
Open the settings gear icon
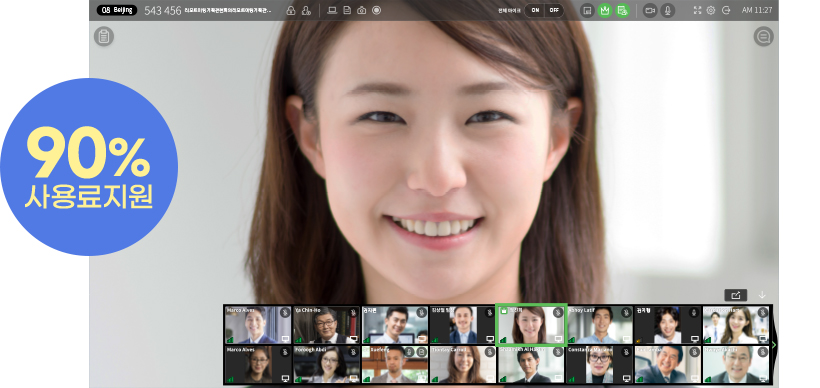pyautogui.click(x=711, y=10)
